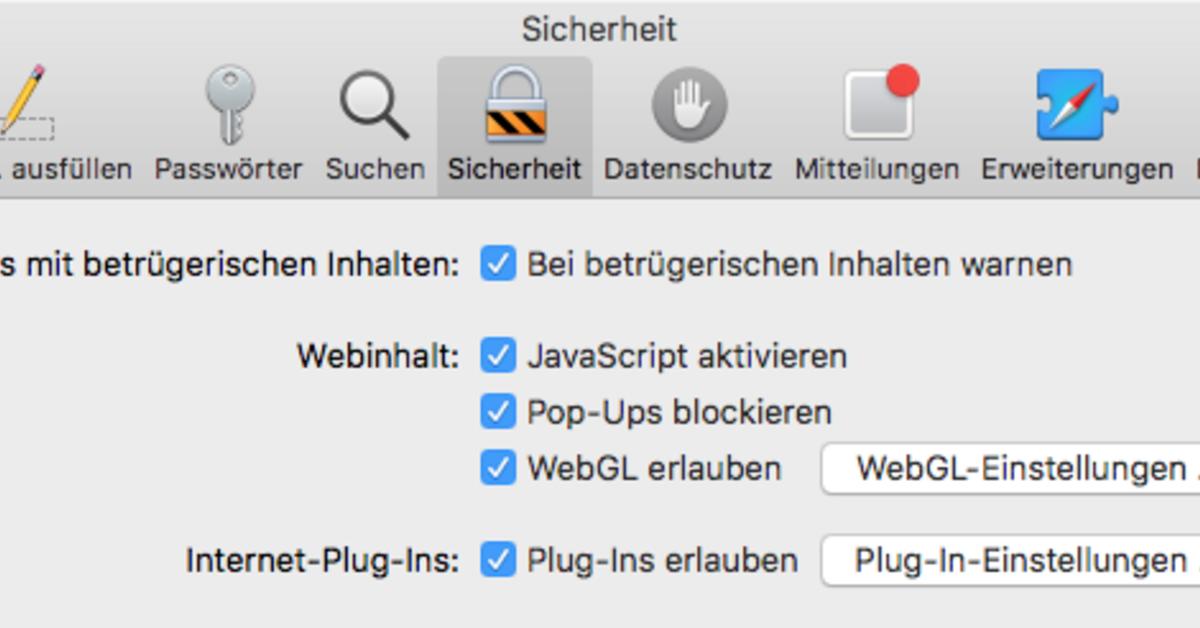Click the padlock Sicherheit icon
This screenshot has height=628, width=1200.
(515, 104)
